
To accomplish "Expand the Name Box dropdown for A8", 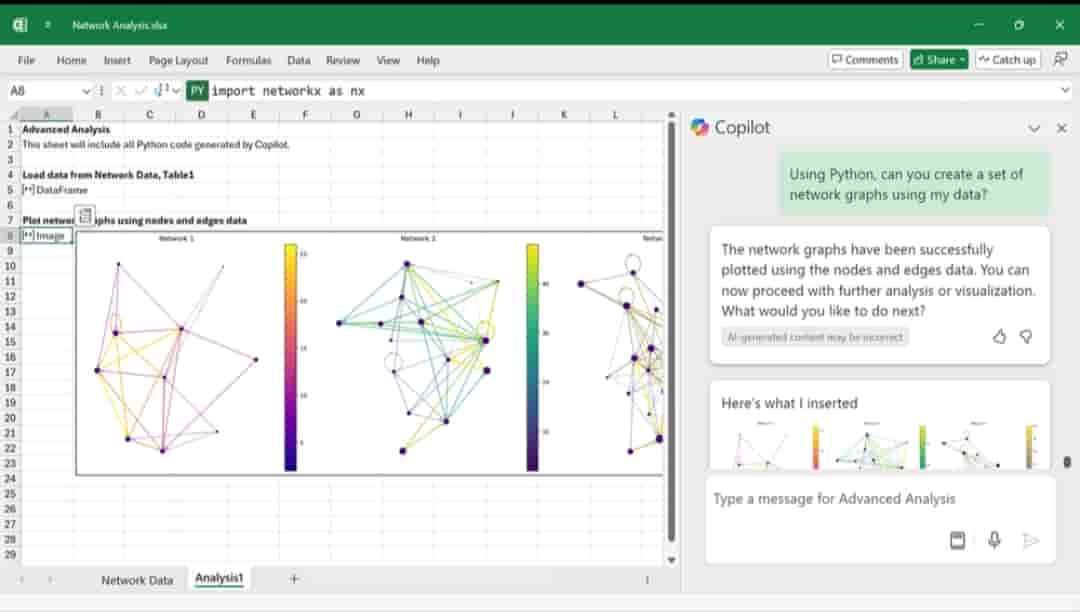I will coord(85,91).
